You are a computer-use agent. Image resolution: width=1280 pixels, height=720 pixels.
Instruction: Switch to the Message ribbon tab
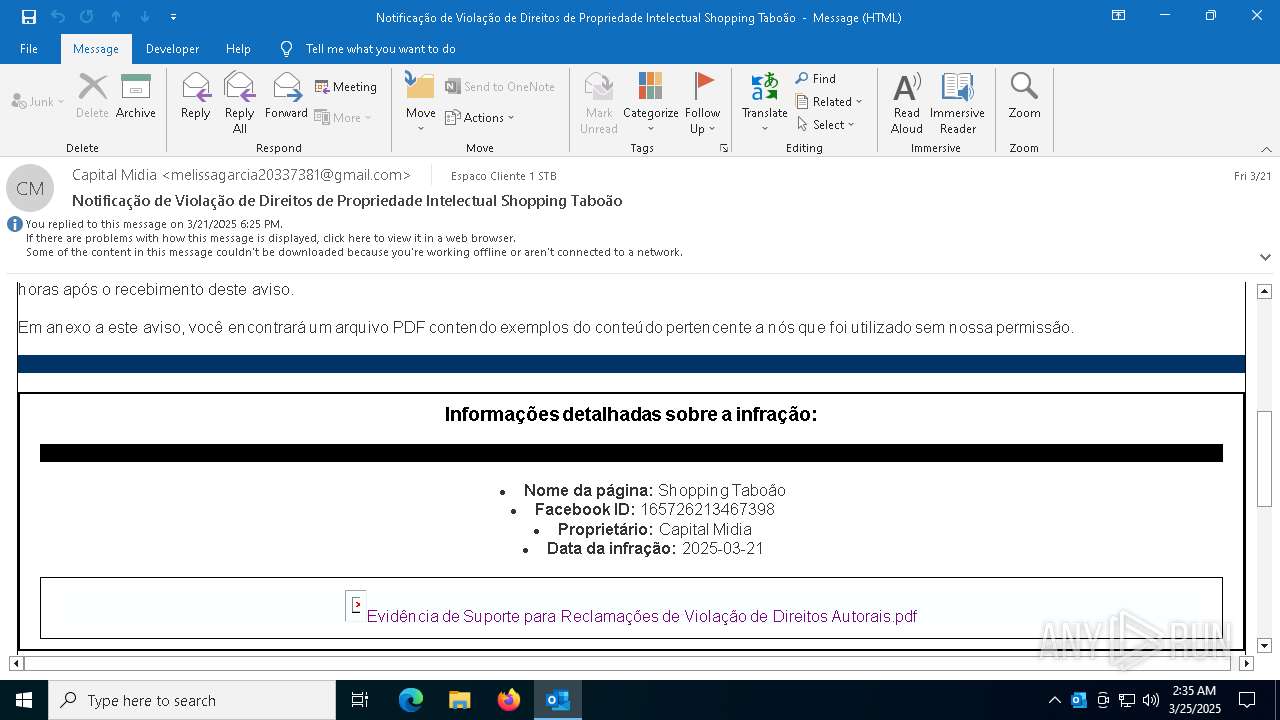(x=96, y=48)
